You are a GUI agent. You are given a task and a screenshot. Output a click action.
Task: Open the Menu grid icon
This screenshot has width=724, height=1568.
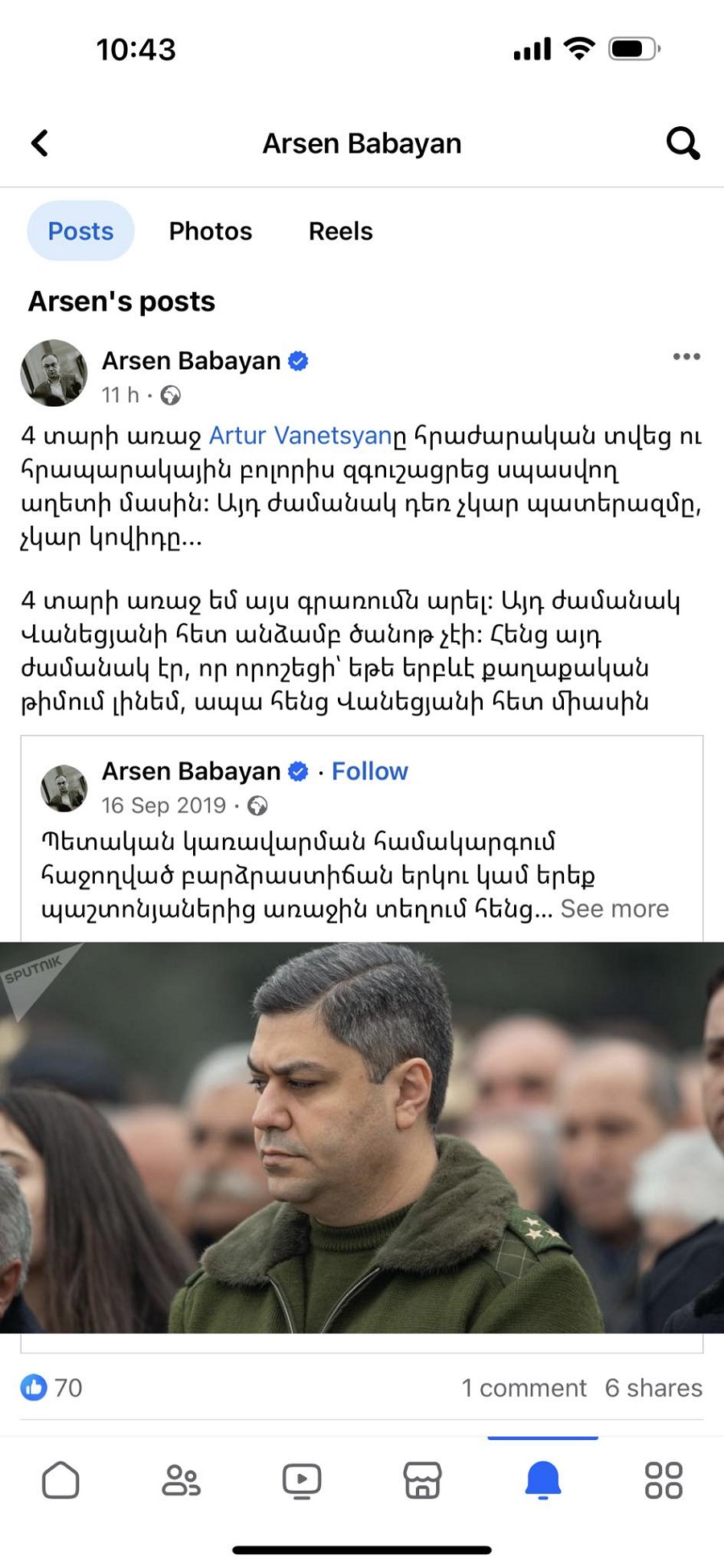click(664, 1480)
